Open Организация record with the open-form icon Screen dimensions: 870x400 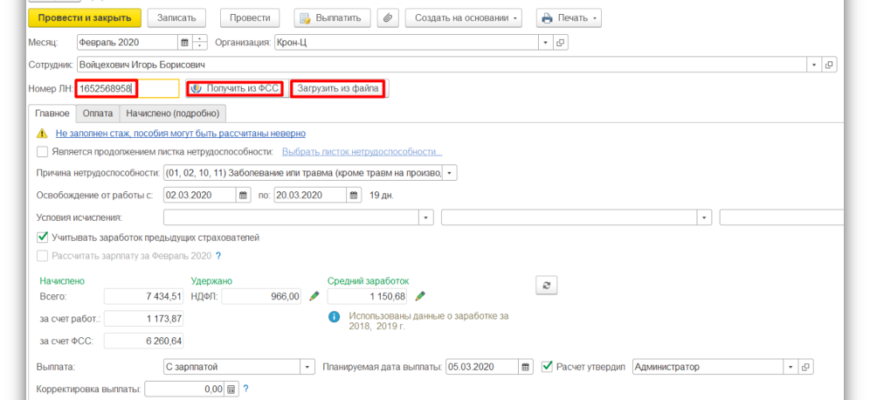[x=560, y=43]
